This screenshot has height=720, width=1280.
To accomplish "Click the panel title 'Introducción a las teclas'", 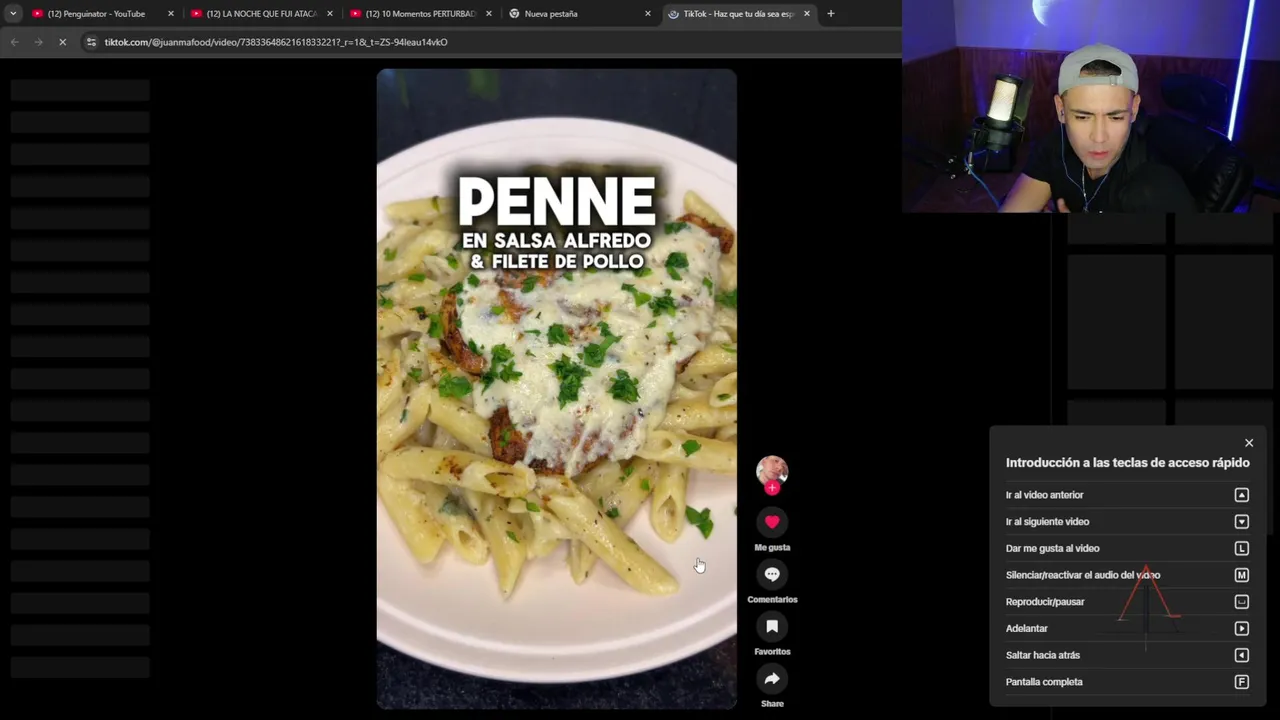I will click(1127, 463).
